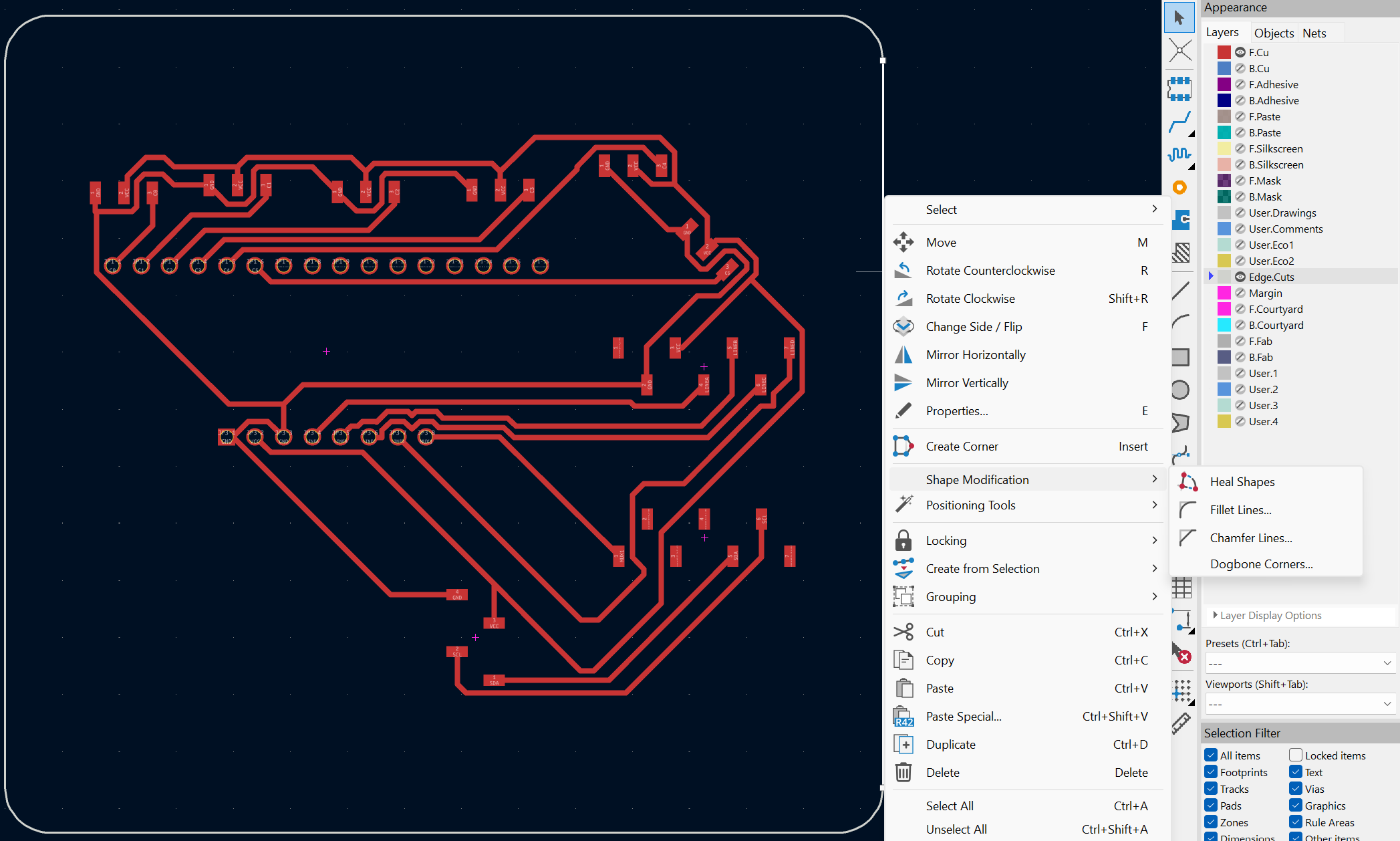Uncheck the Footprints selection filter
Image resolution: width=1400 pixels, height=841 pixels.
click(1211, 771)
